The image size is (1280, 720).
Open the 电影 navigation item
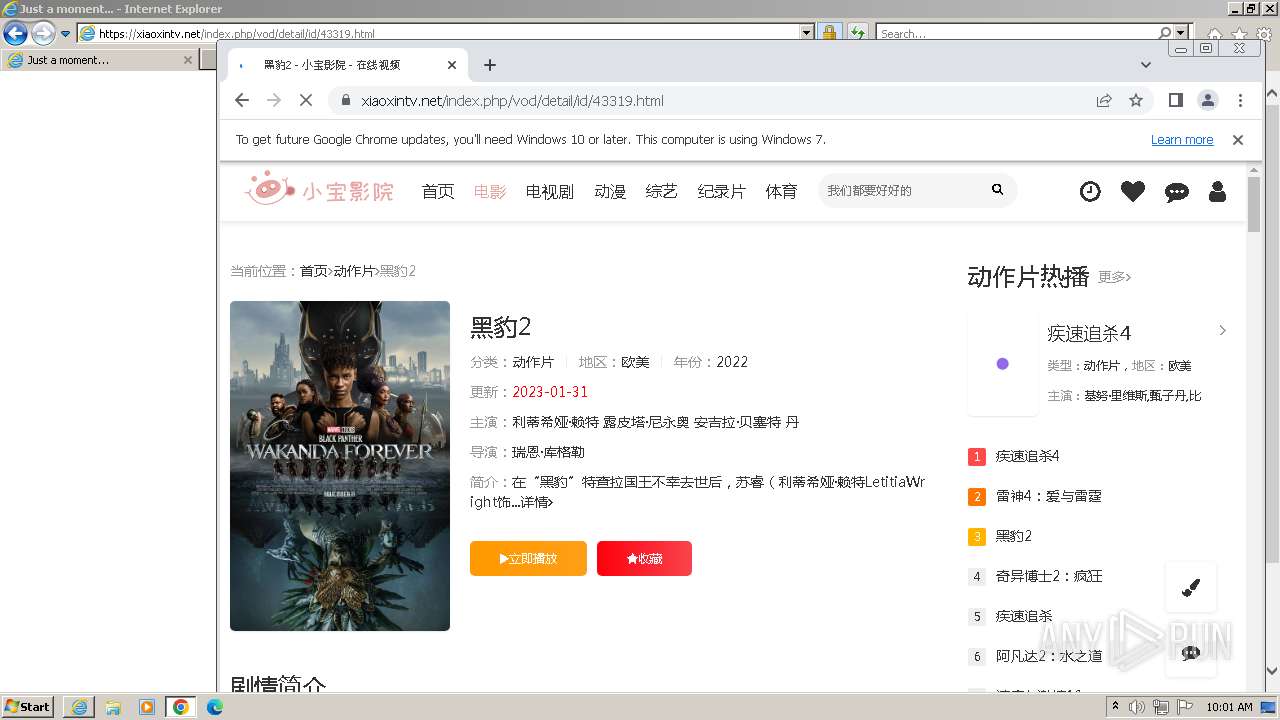point(490,191)
